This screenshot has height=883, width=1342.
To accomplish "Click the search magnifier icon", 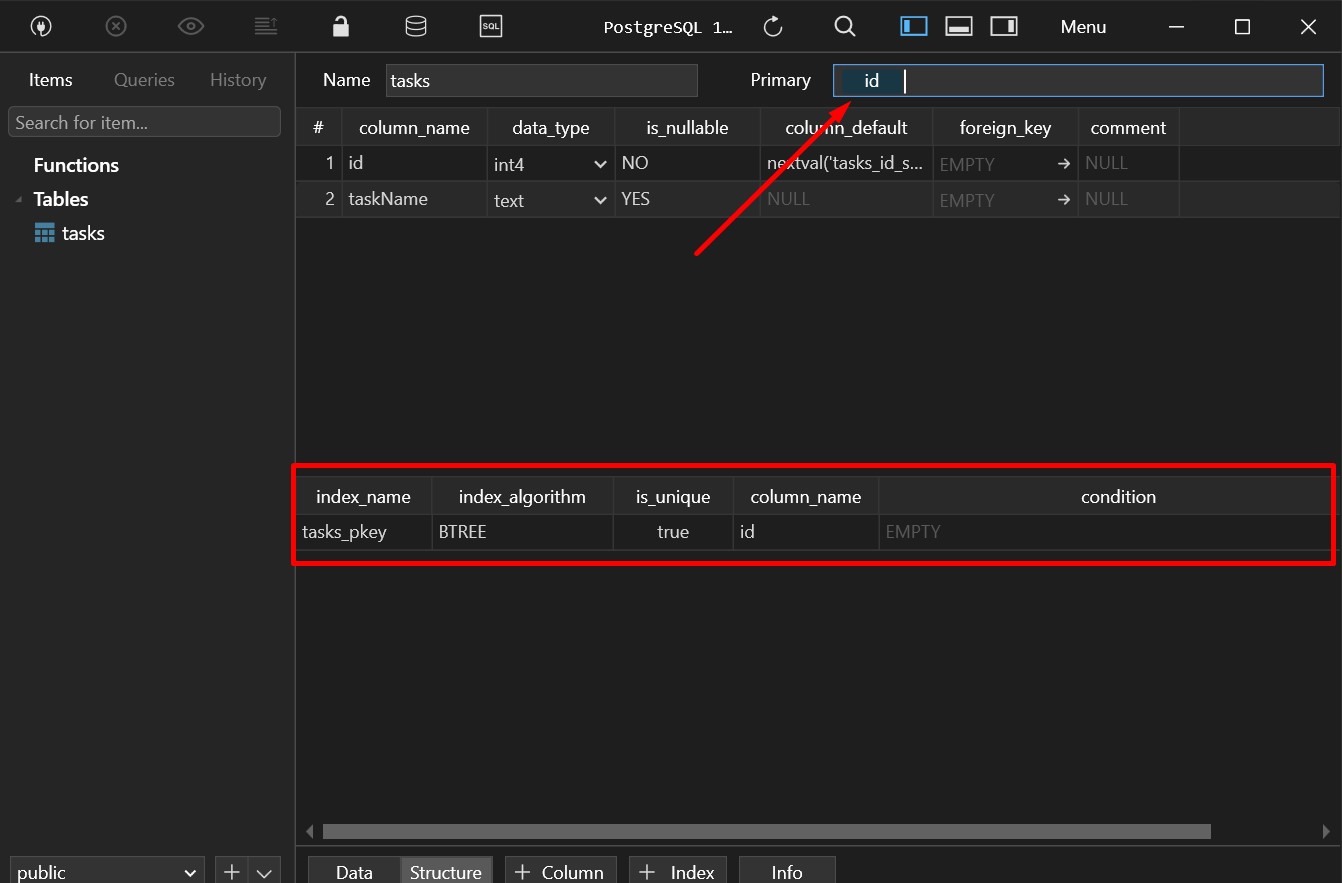I will [845, 27].
